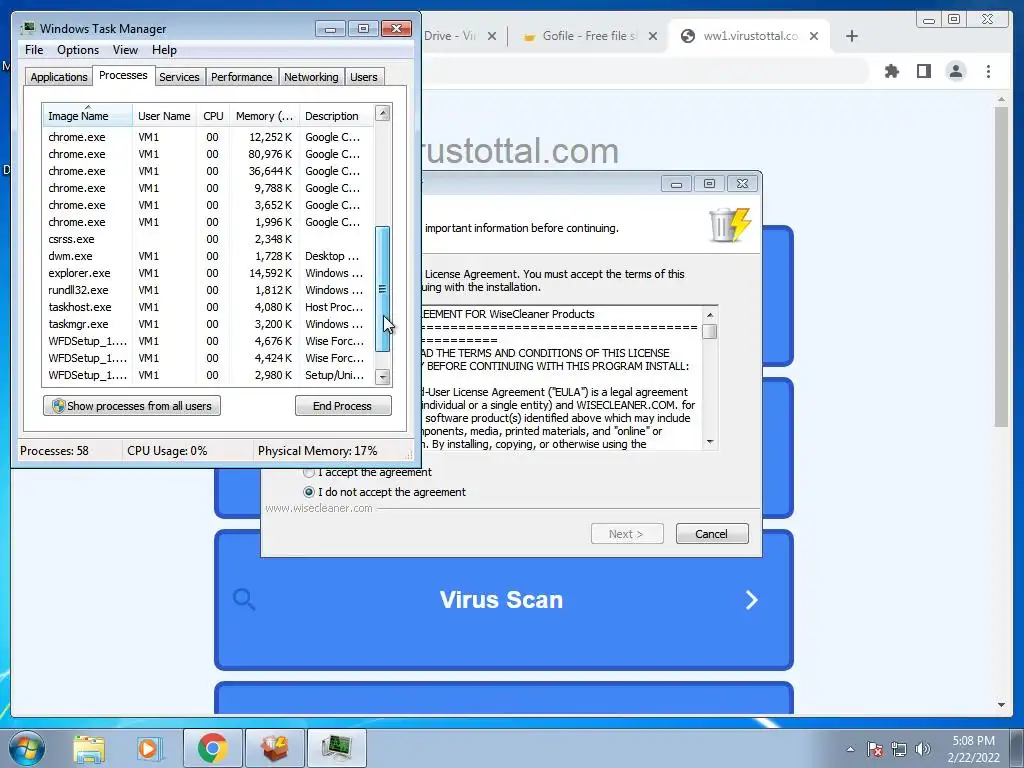Switch to the Users tab
Screen dimensions: 1024x768
[364, 77]
